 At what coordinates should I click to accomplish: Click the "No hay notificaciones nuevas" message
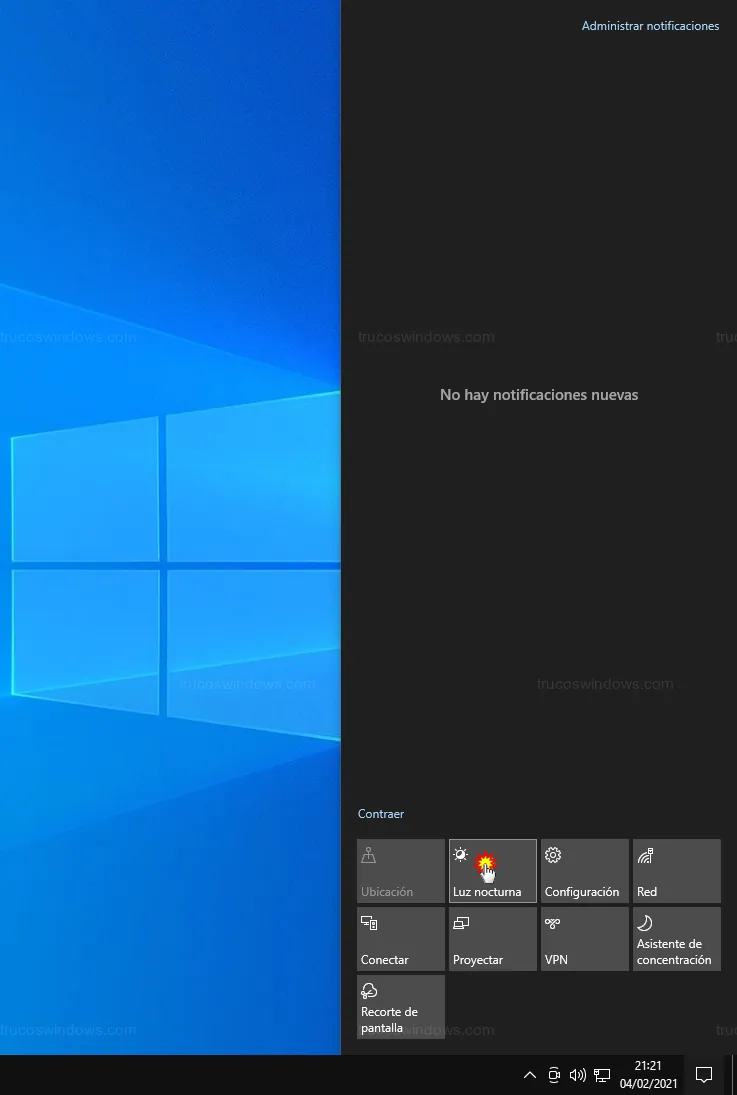[x=539, y=395]
